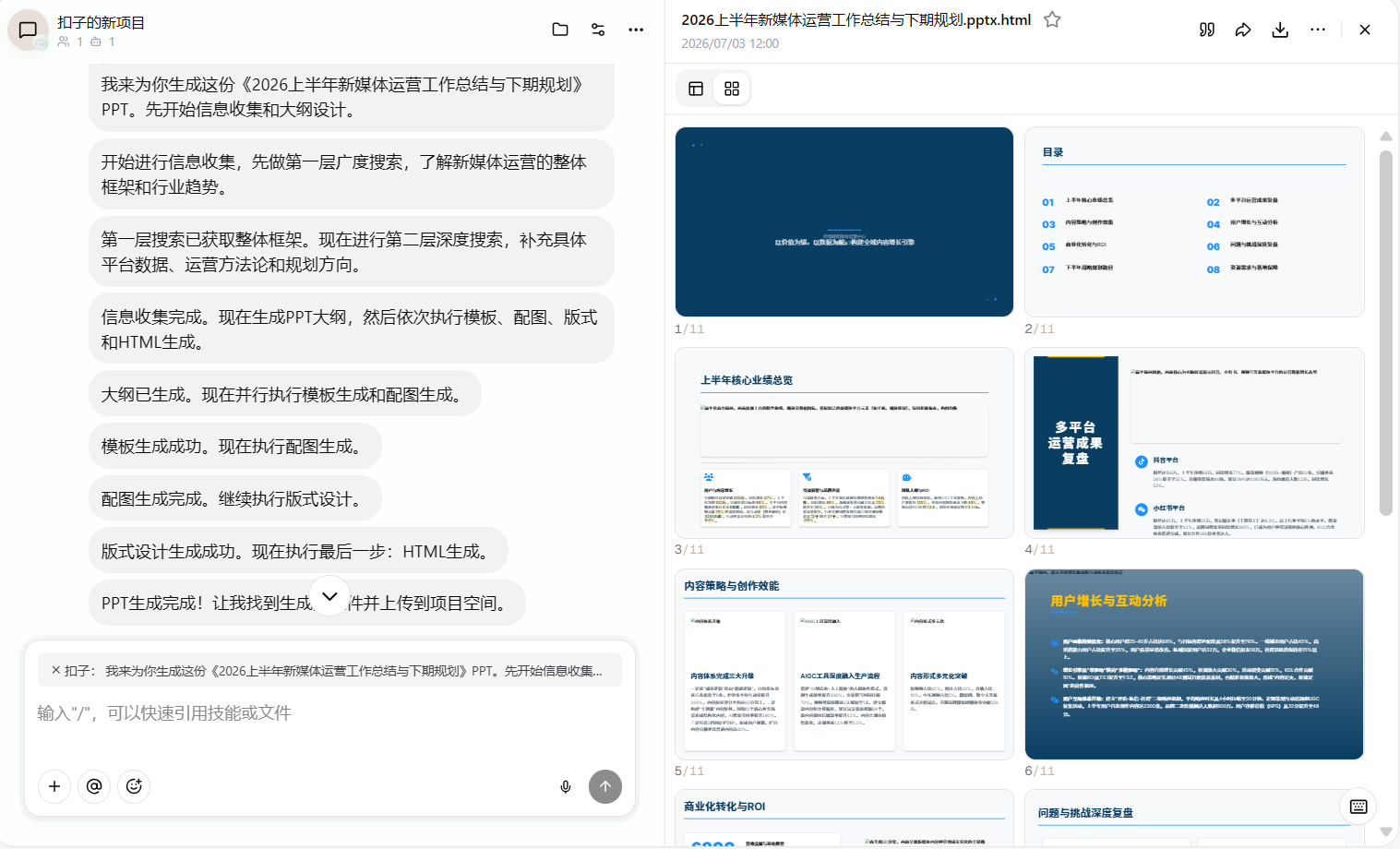Open the skills emoji-style button

[x=134, y=786]
